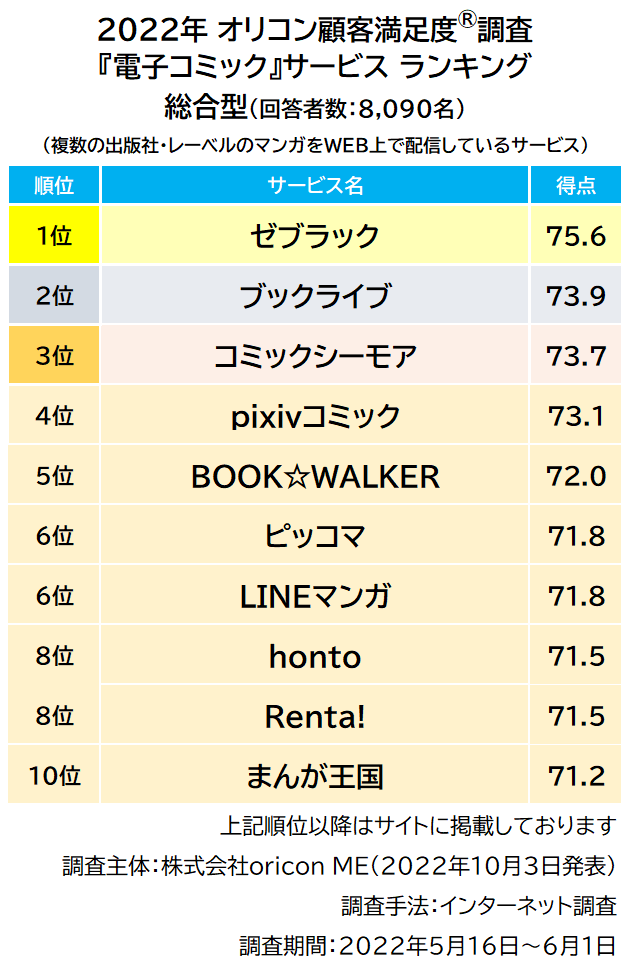Image resolution: width=630 pixels, height=970 pixels.
Task: Click the pixivコミック service name
Action: pyautogui.click(x=315, y=416)
